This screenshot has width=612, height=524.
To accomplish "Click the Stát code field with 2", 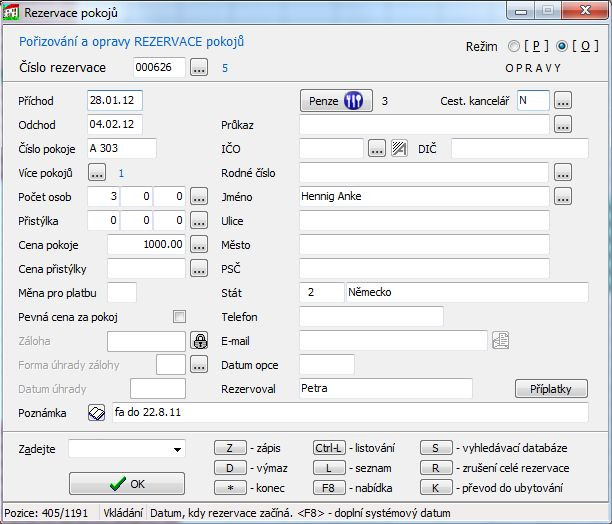I will [x=322, y=292].
